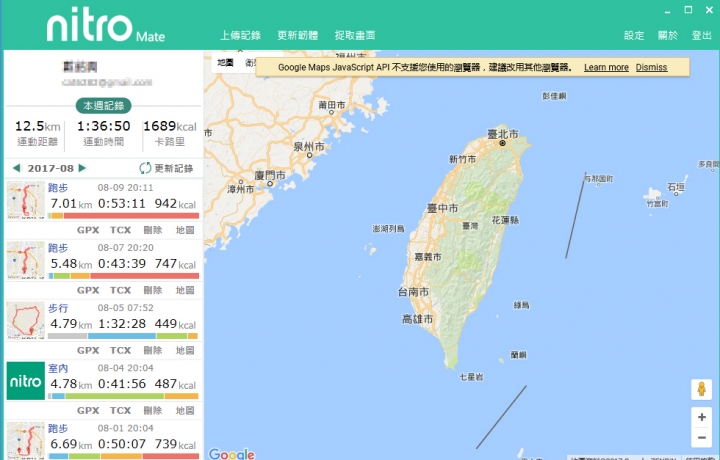Click Learn more in the Google Maps warning

pyautogui.click(x=606, y=67)
